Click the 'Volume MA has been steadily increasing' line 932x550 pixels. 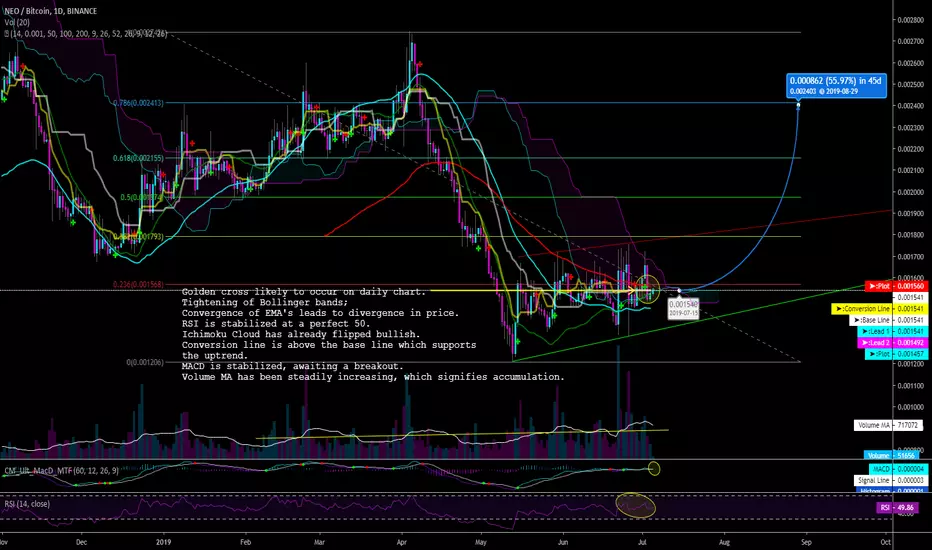coord(373,377)
